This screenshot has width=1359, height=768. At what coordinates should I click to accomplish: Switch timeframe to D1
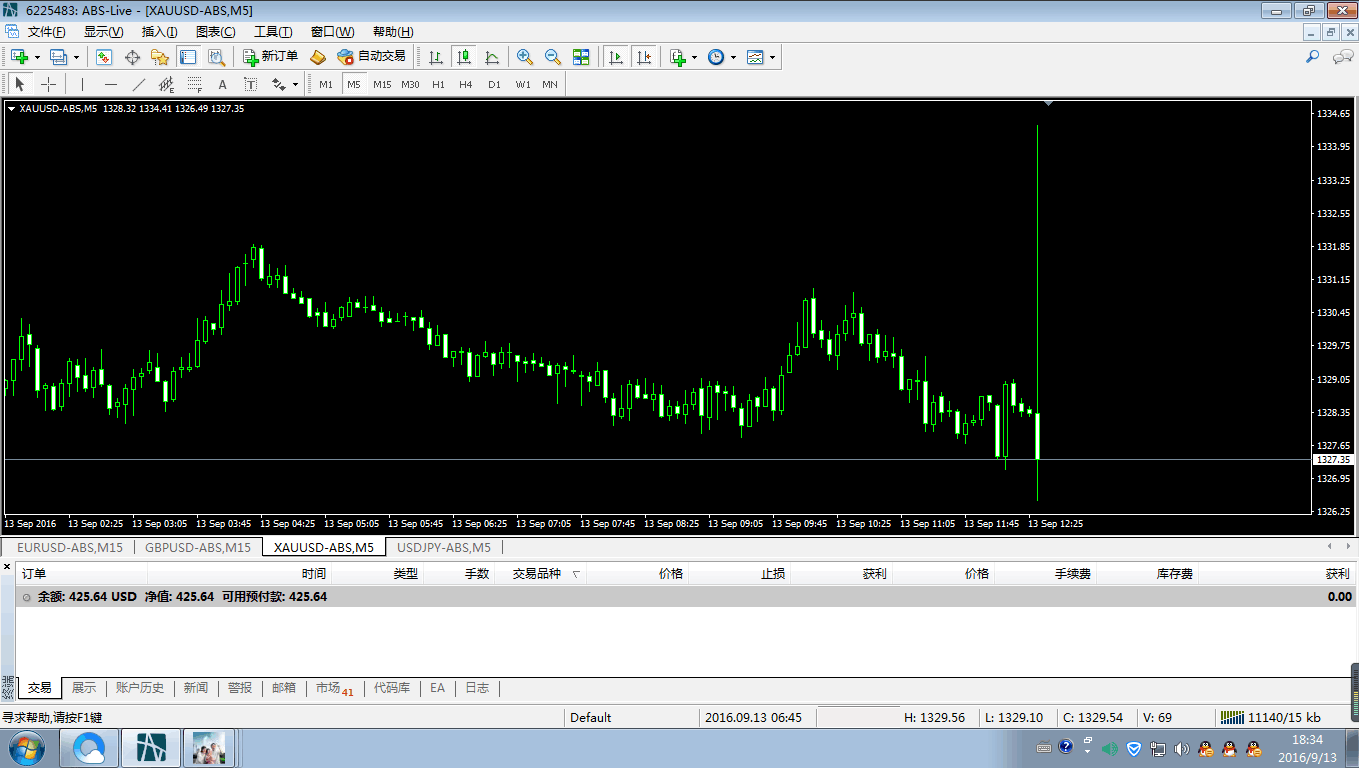494,84
